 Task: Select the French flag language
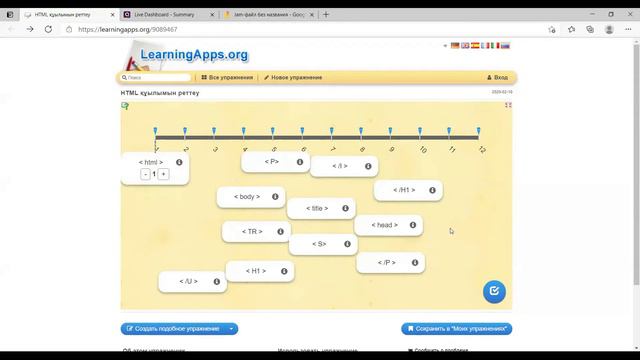coord(485,45)
